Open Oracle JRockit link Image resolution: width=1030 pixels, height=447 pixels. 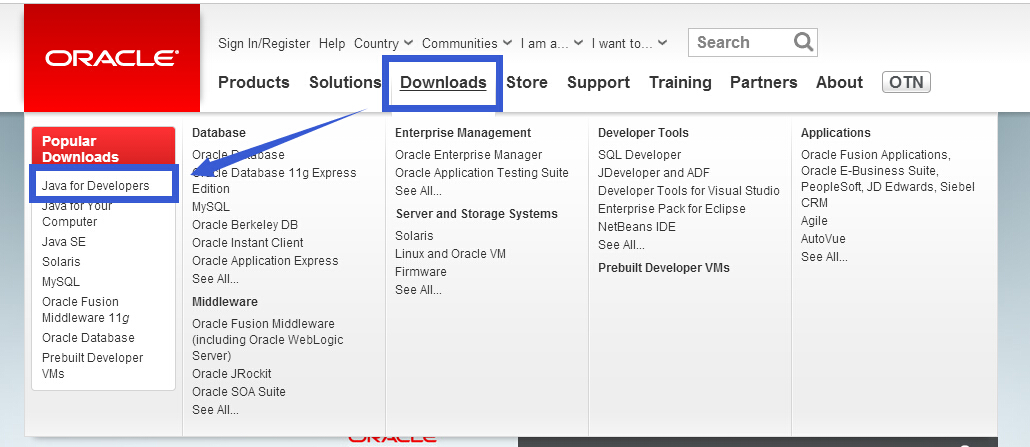pos(232,373)
